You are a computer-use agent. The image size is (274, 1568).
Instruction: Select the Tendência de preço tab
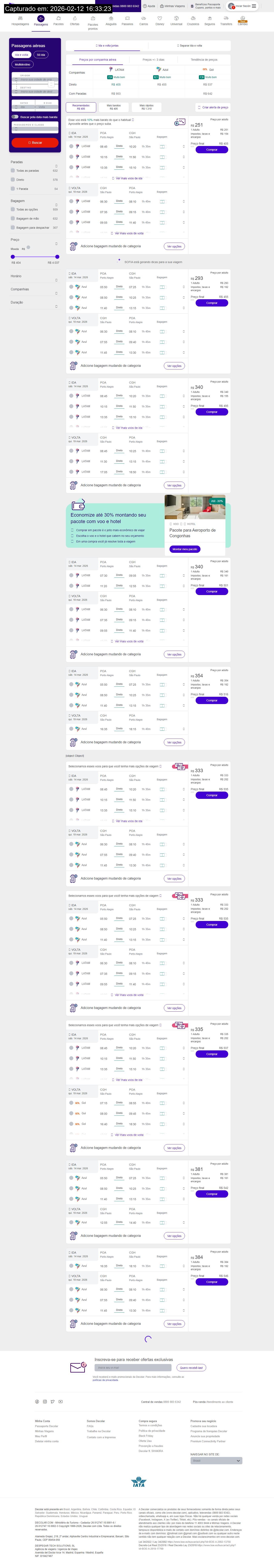(x=204, y=60)
